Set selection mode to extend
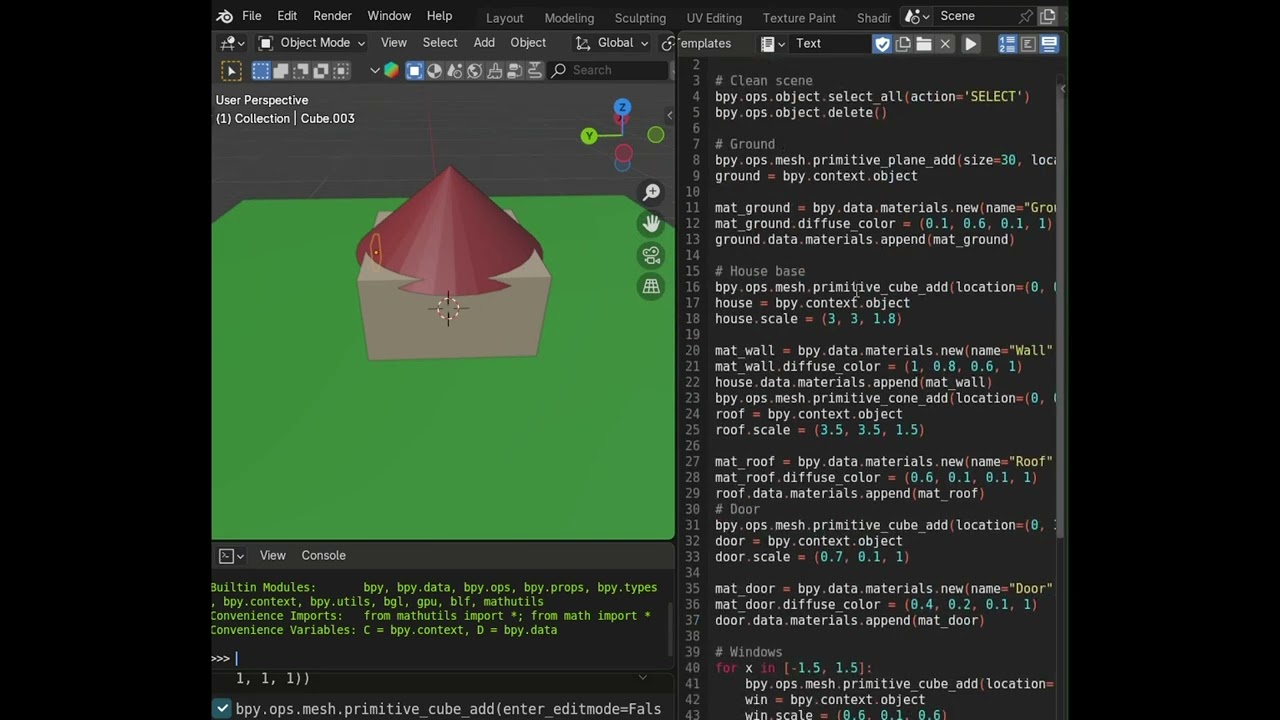The height and width of the screenshot is (720, 1280). pos(281,70)
